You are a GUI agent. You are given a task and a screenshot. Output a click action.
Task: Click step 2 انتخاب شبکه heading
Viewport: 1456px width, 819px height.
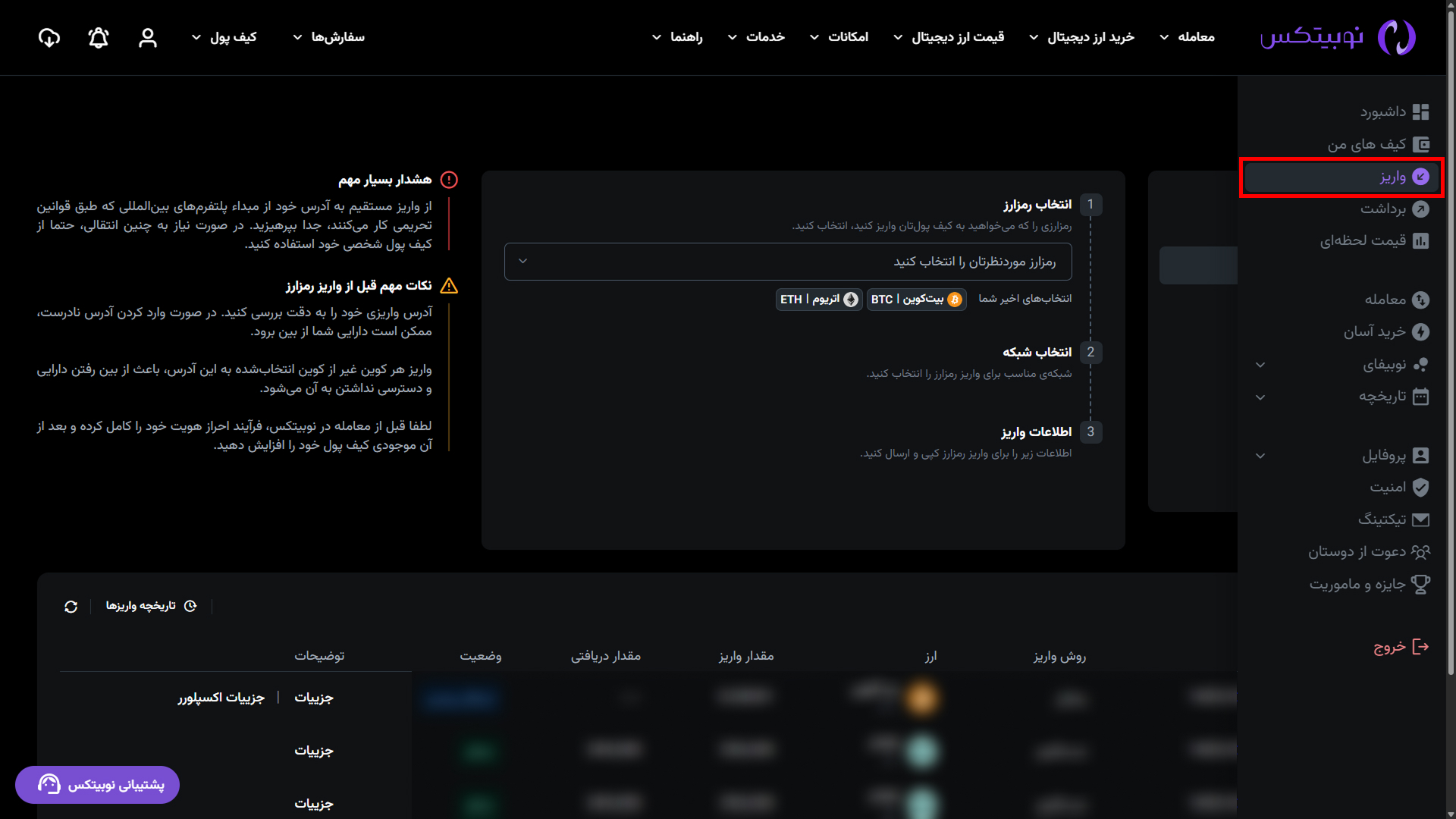(x=1037, y=353)
